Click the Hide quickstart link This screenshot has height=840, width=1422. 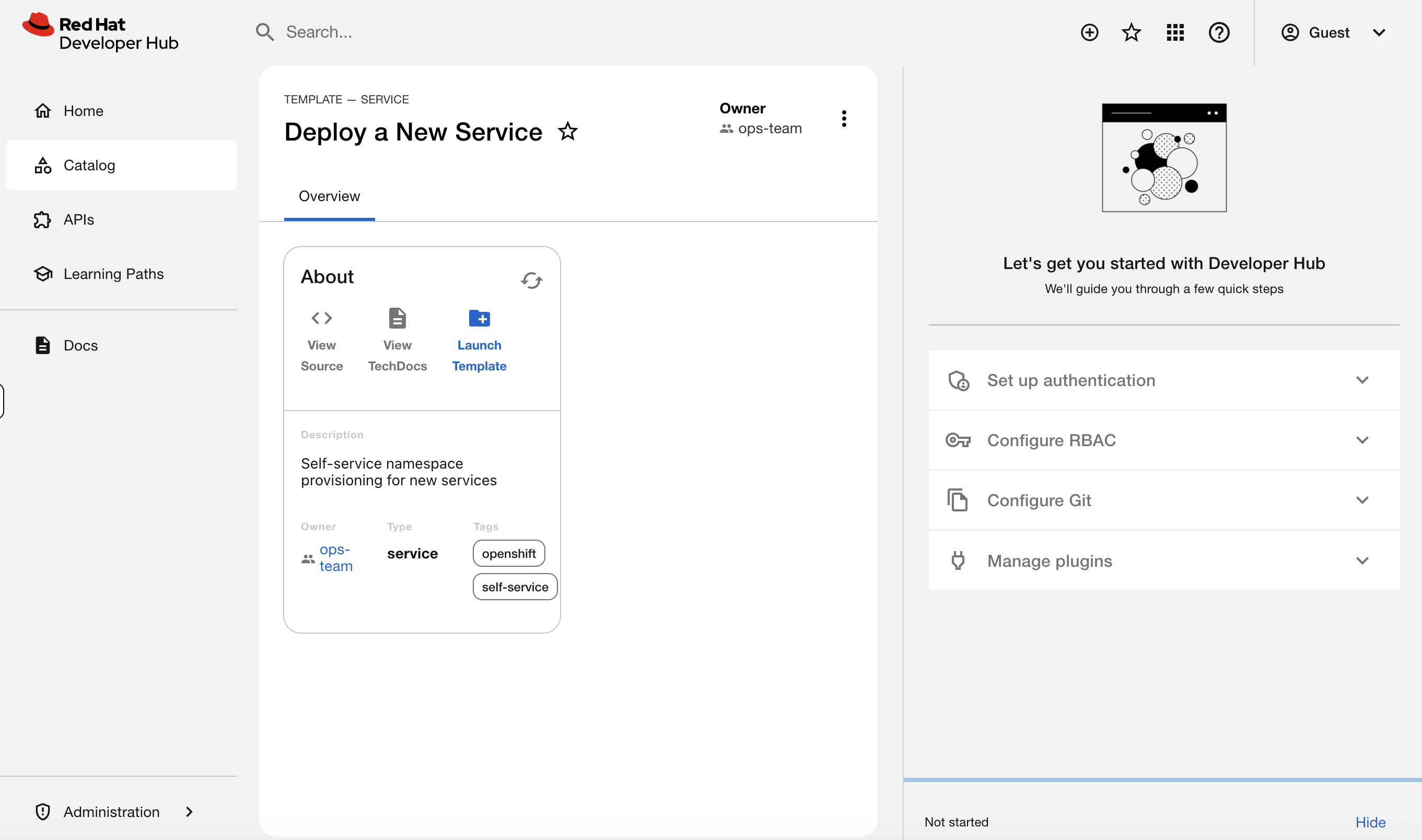pos(1370,822)
